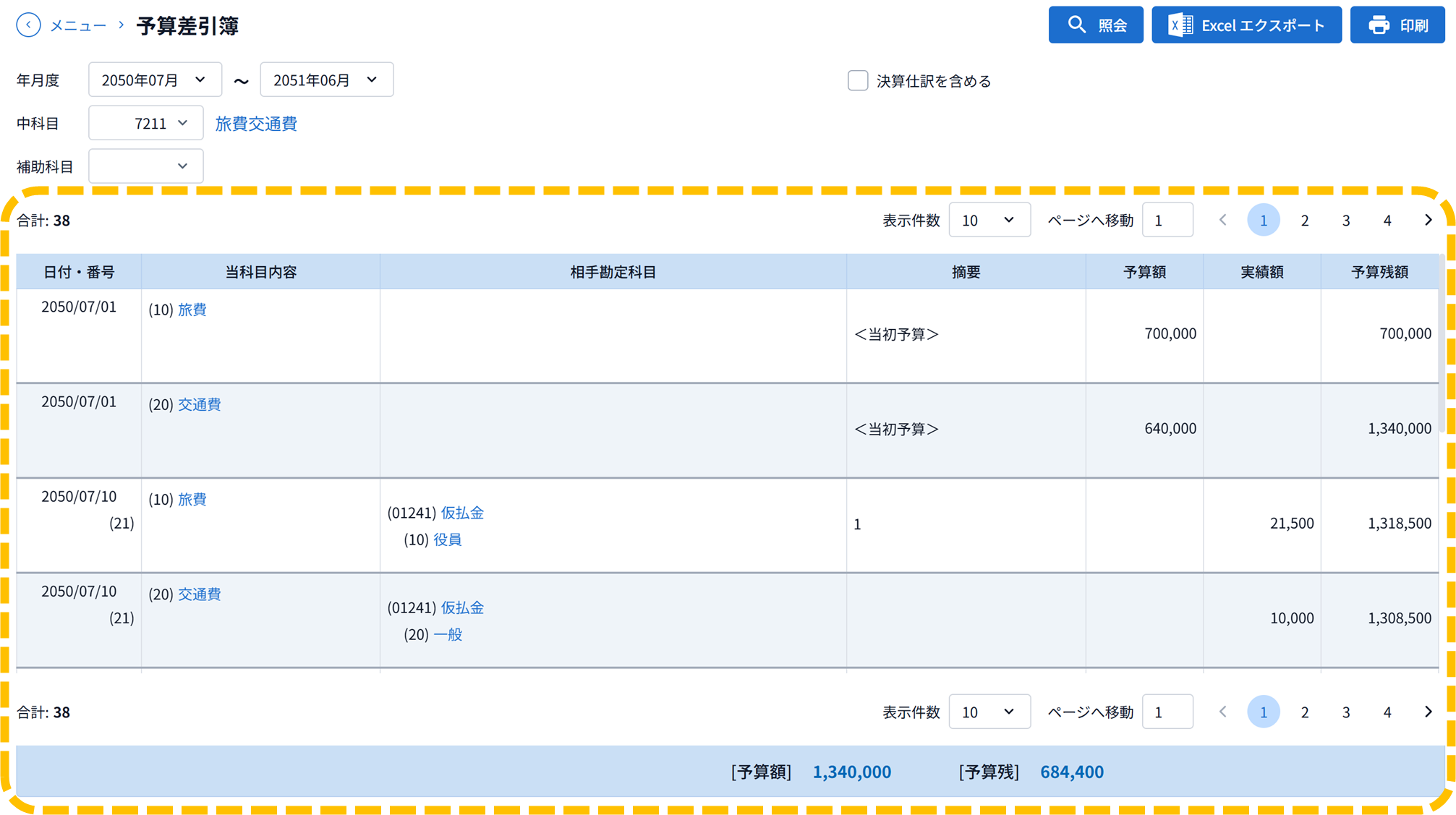Go to page 4 in top pagination
Screen dimensions: 1456x815
click(x=1387, y=220)
